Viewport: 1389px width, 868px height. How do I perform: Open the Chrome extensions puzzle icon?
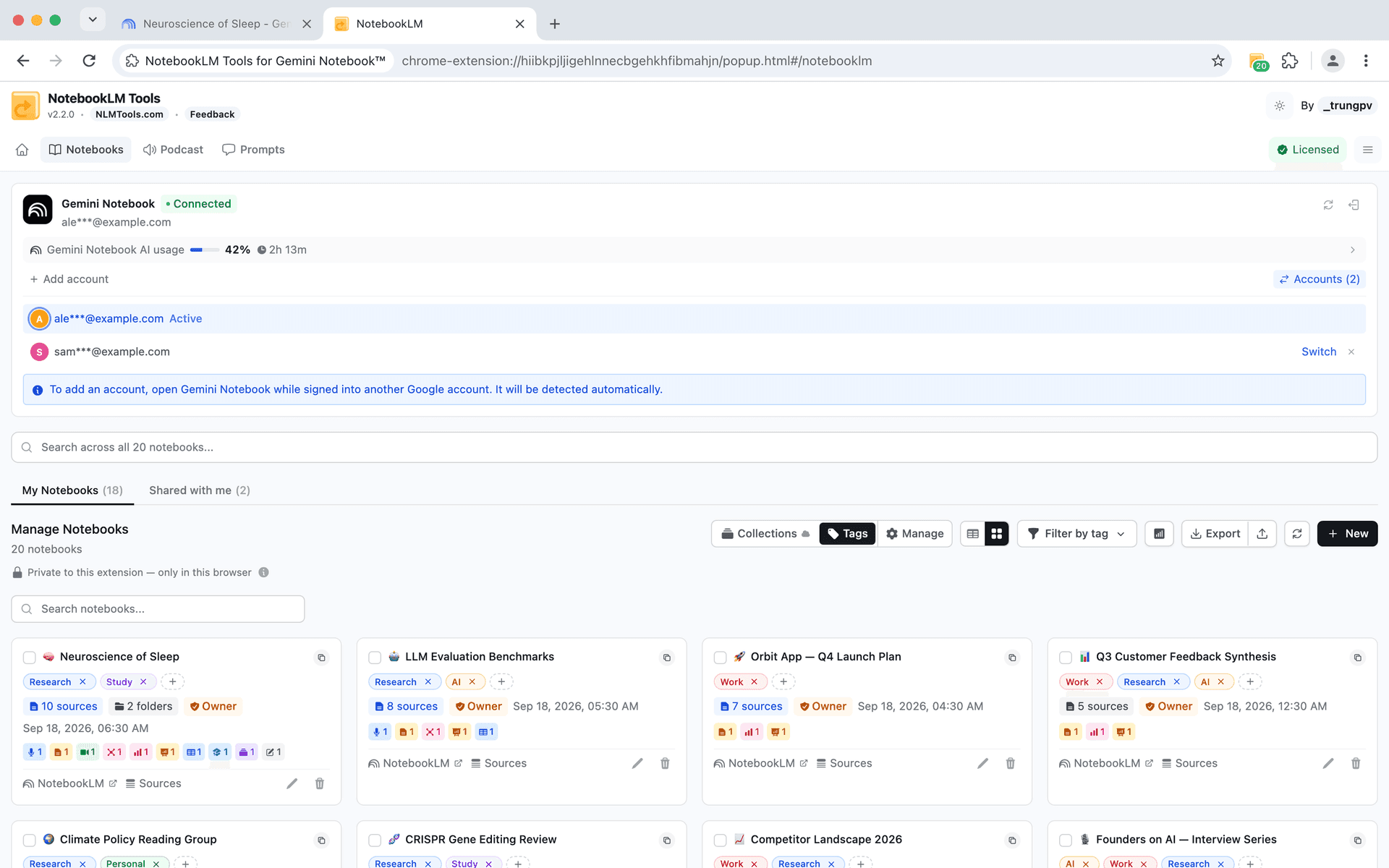[x=1290, y=61]
